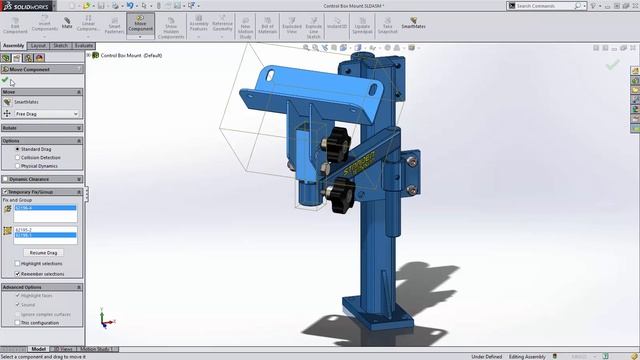Enable the Dynamic Clearance checkbox
Viewport: 640px width, 360px height.
coord(5,179)
